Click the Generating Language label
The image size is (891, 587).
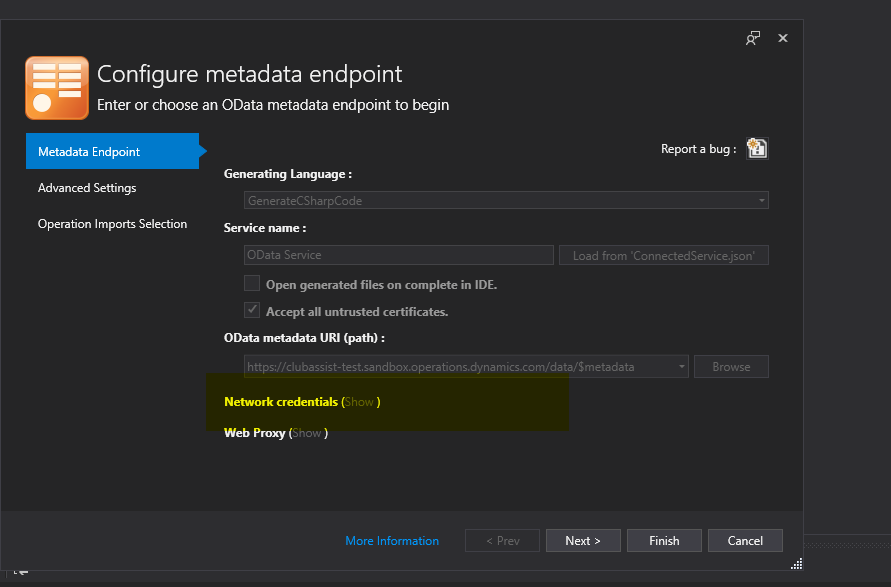pos(288,174)
